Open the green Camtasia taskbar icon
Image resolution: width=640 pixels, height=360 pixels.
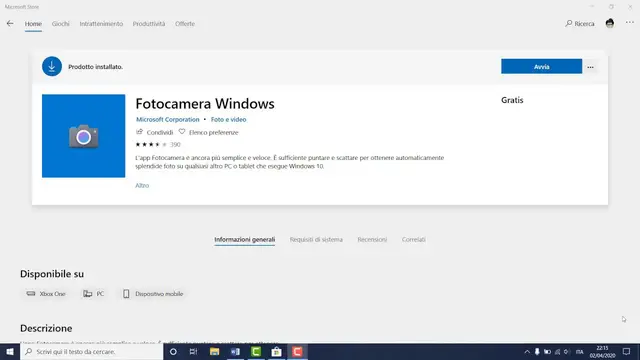click(256, 351)
